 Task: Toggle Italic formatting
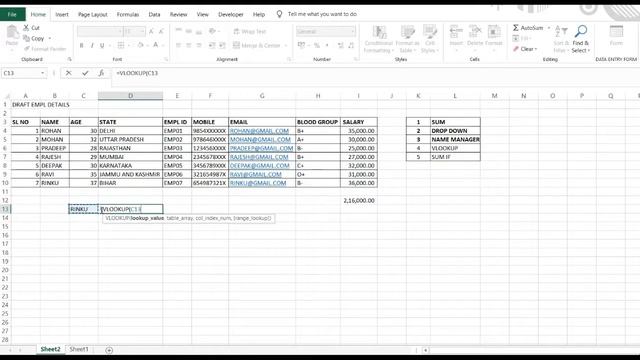92,45
